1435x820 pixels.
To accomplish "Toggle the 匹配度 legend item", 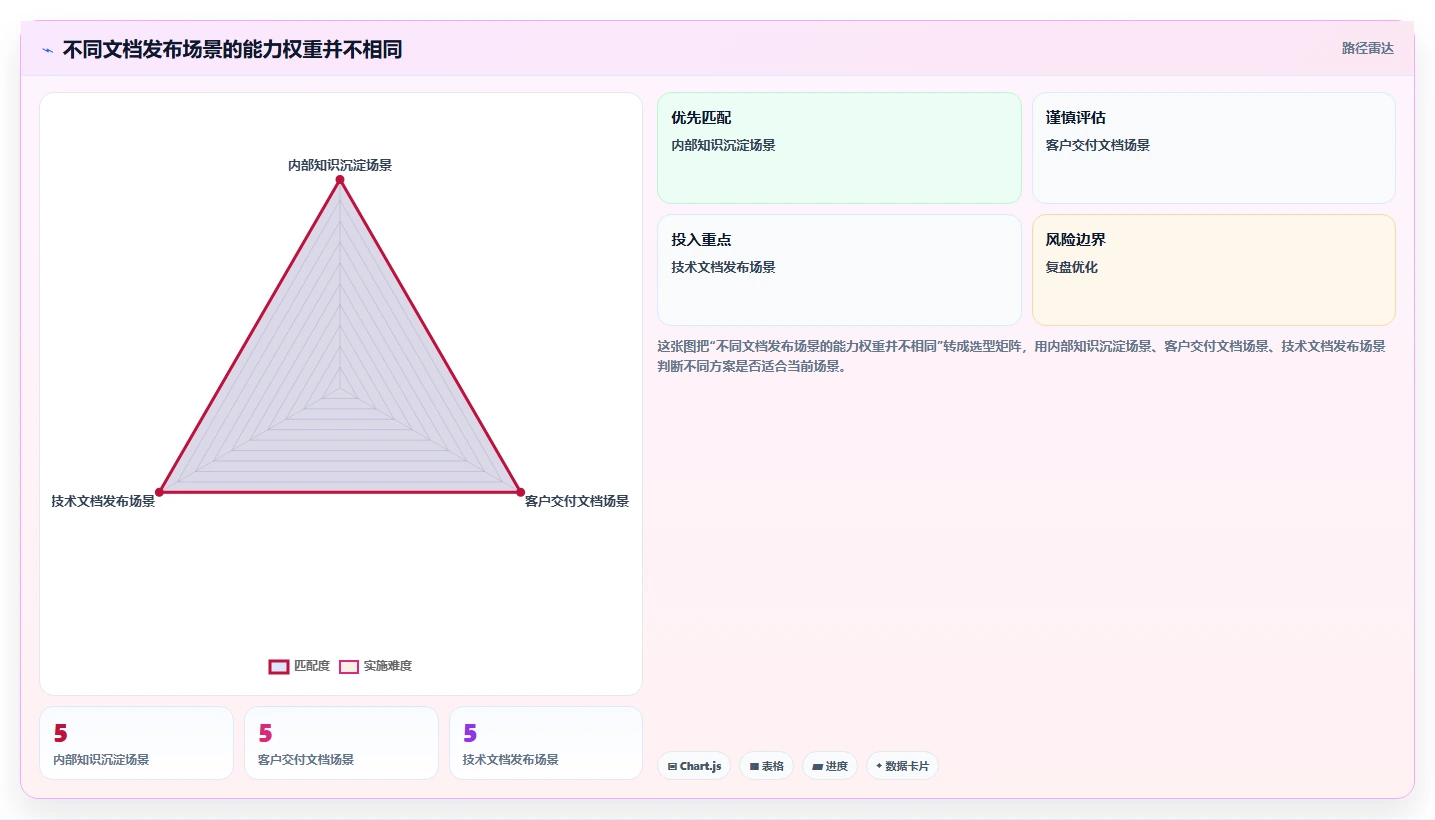I will click(x=299, y=666).
